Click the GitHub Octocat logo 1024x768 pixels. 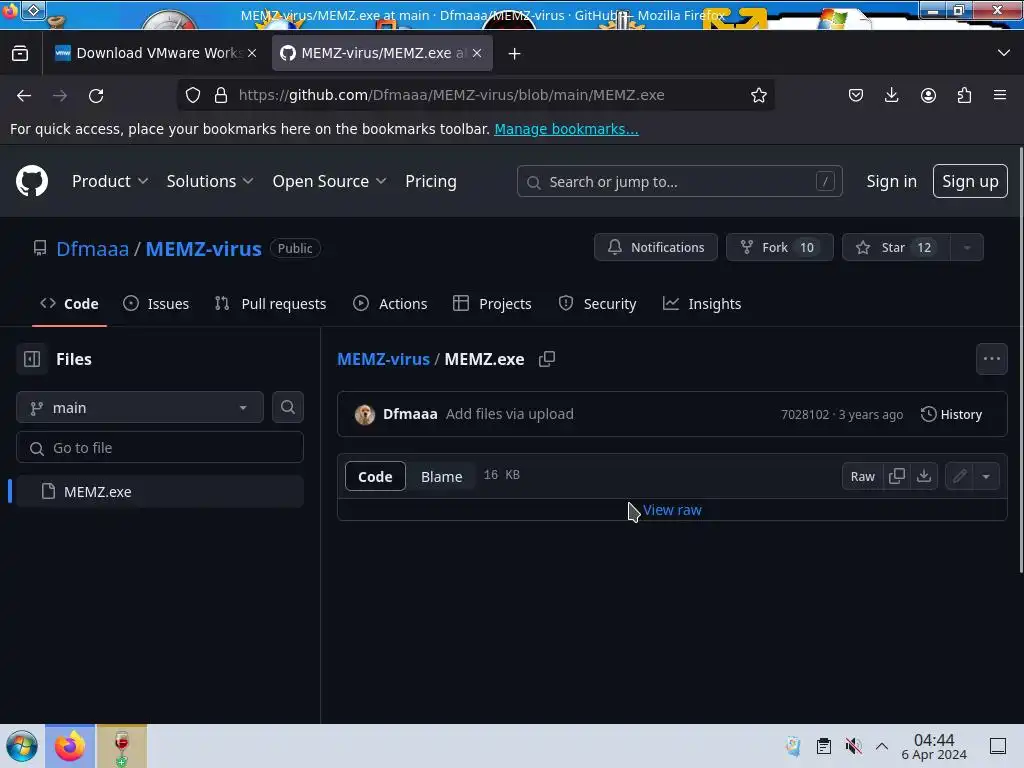(32, 181)
